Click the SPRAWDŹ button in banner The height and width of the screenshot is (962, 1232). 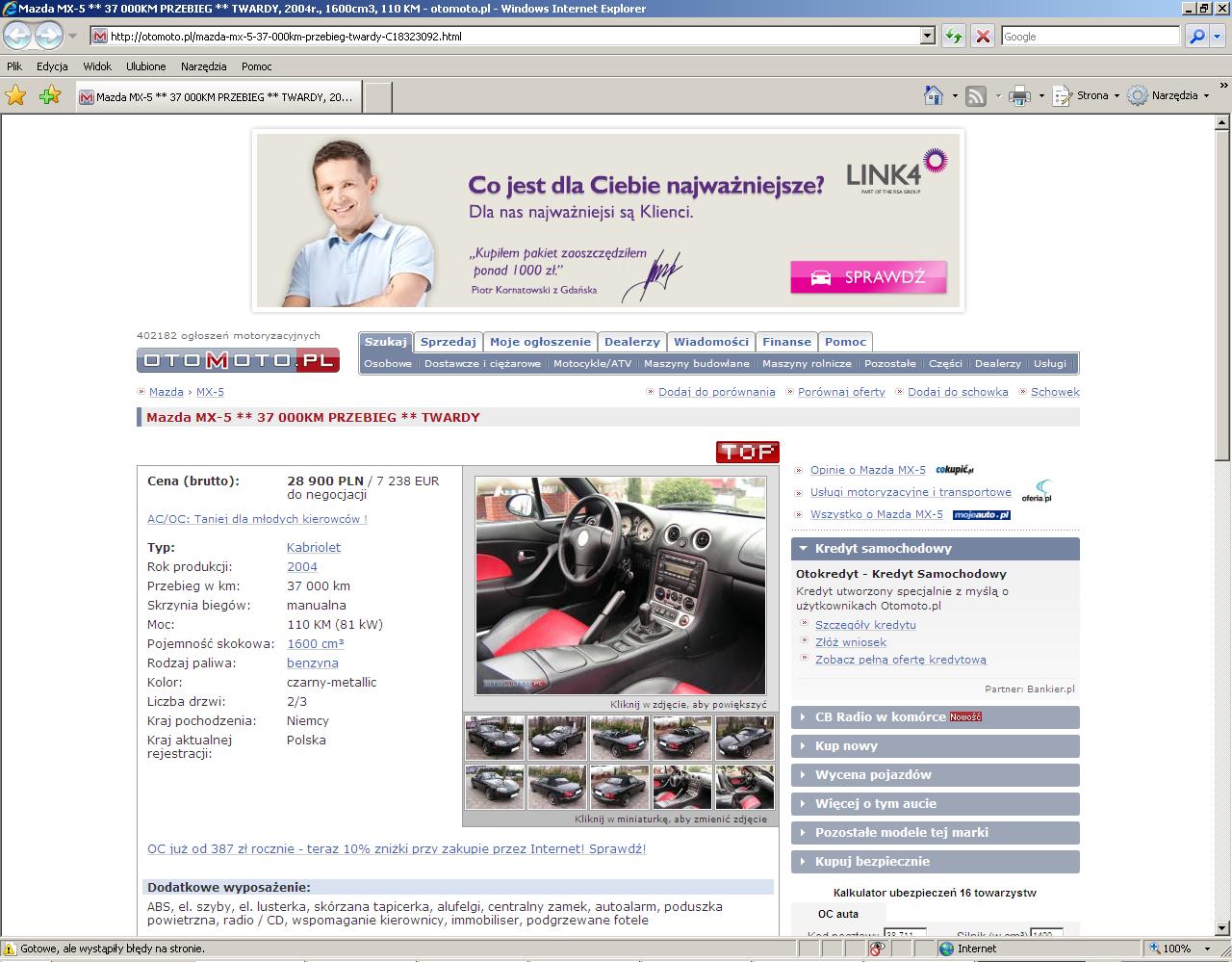[868, 277]
